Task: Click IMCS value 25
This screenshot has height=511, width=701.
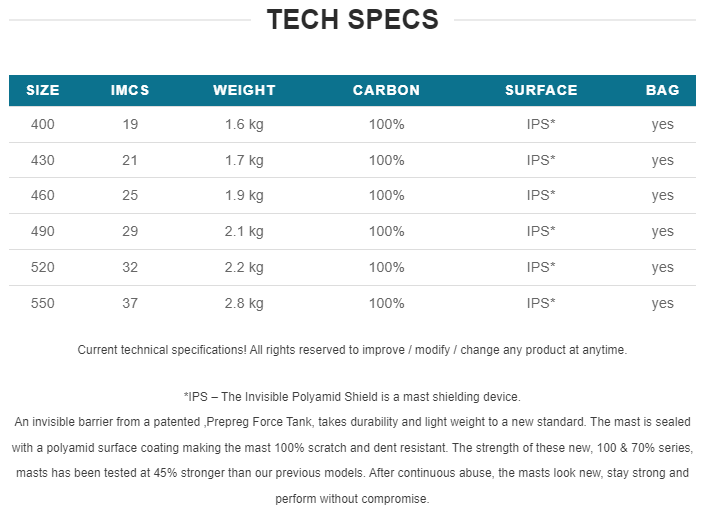Action: (x=130, y=195)
